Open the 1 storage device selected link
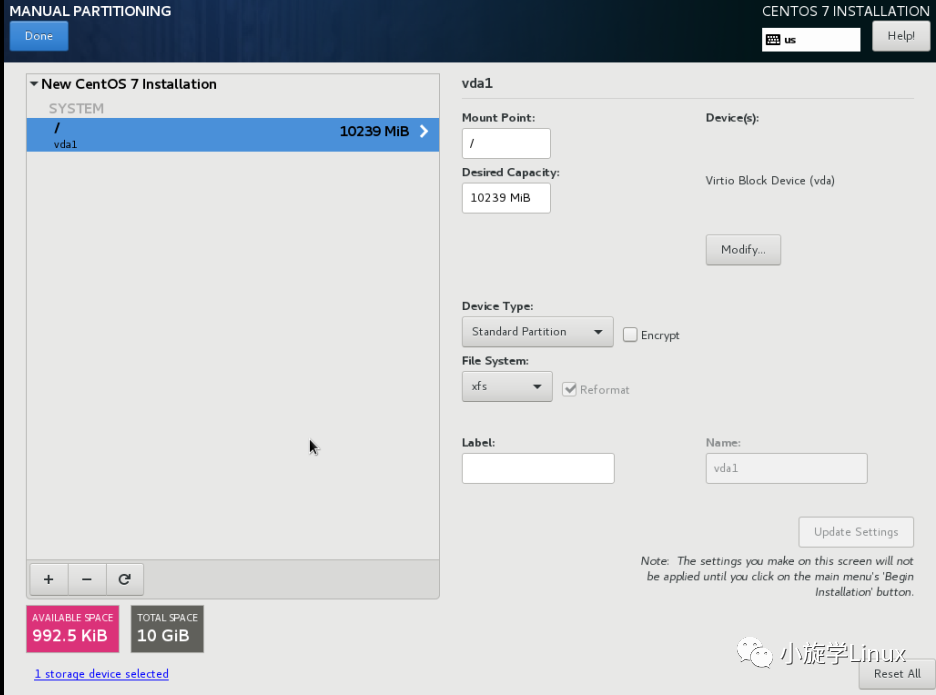 point(101,674)
